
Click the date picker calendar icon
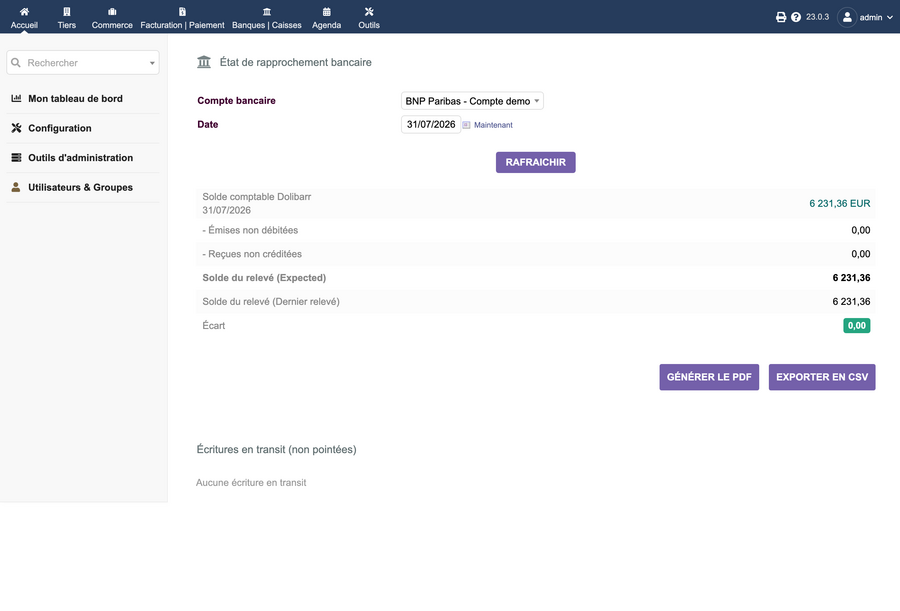(x=466, y=125)
